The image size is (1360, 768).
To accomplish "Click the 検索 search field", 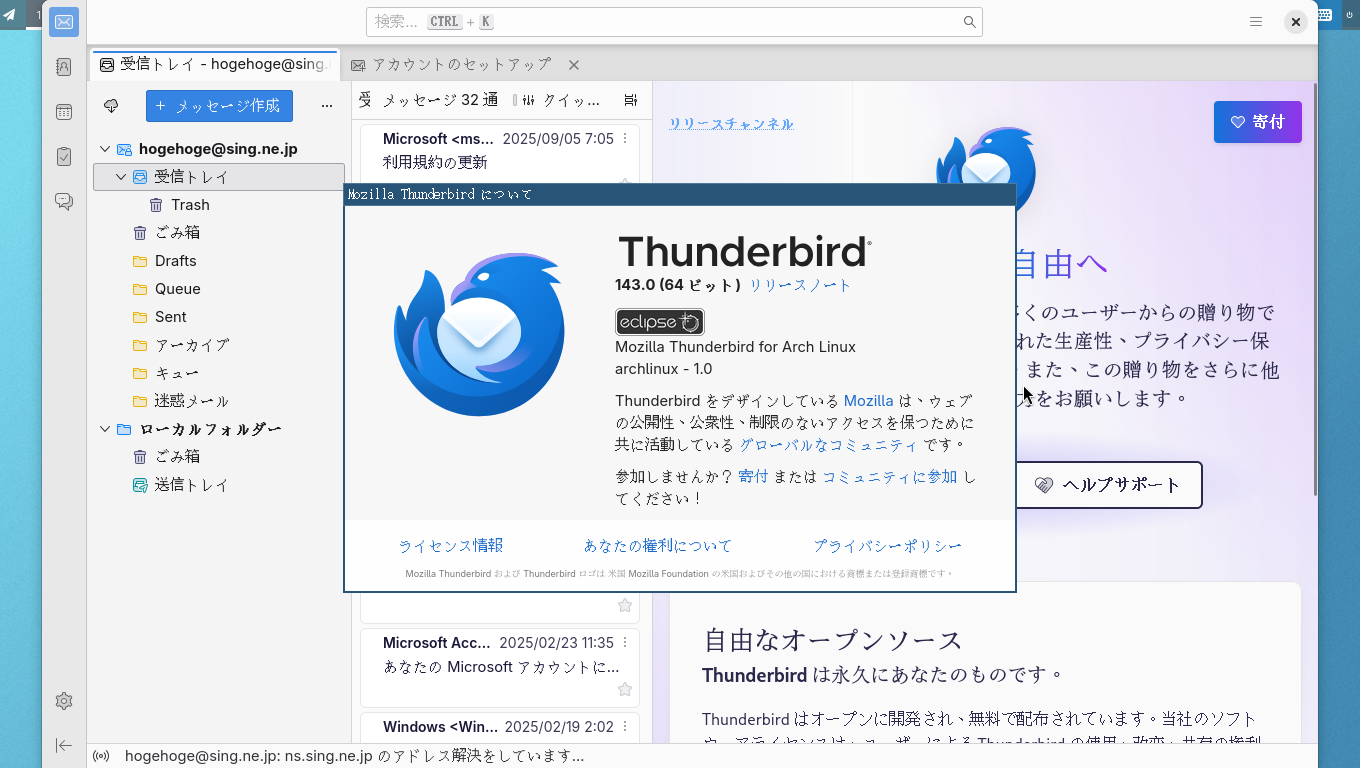I will coord(674,22).
